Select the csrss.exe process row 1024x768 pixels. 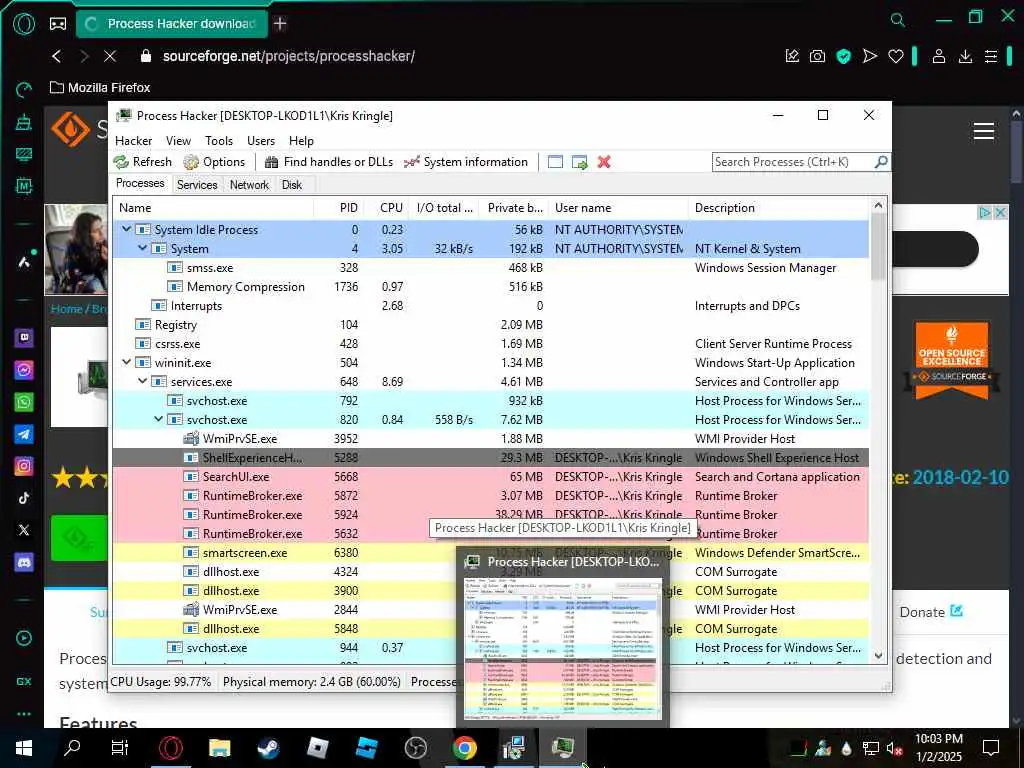490,344
